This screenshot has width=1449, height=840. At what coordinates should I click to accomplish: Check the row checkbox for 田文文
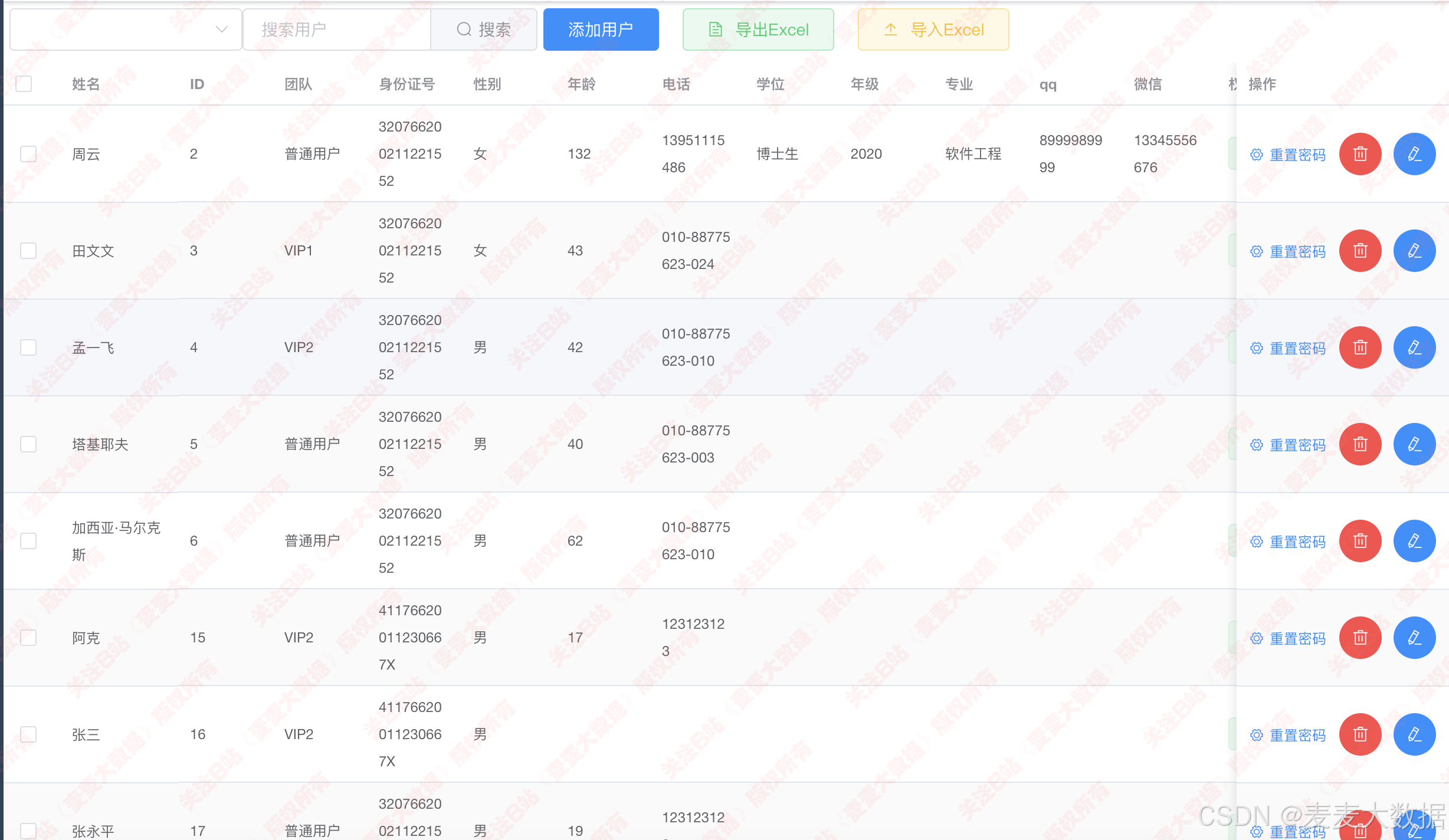click(x=28, y=251)
